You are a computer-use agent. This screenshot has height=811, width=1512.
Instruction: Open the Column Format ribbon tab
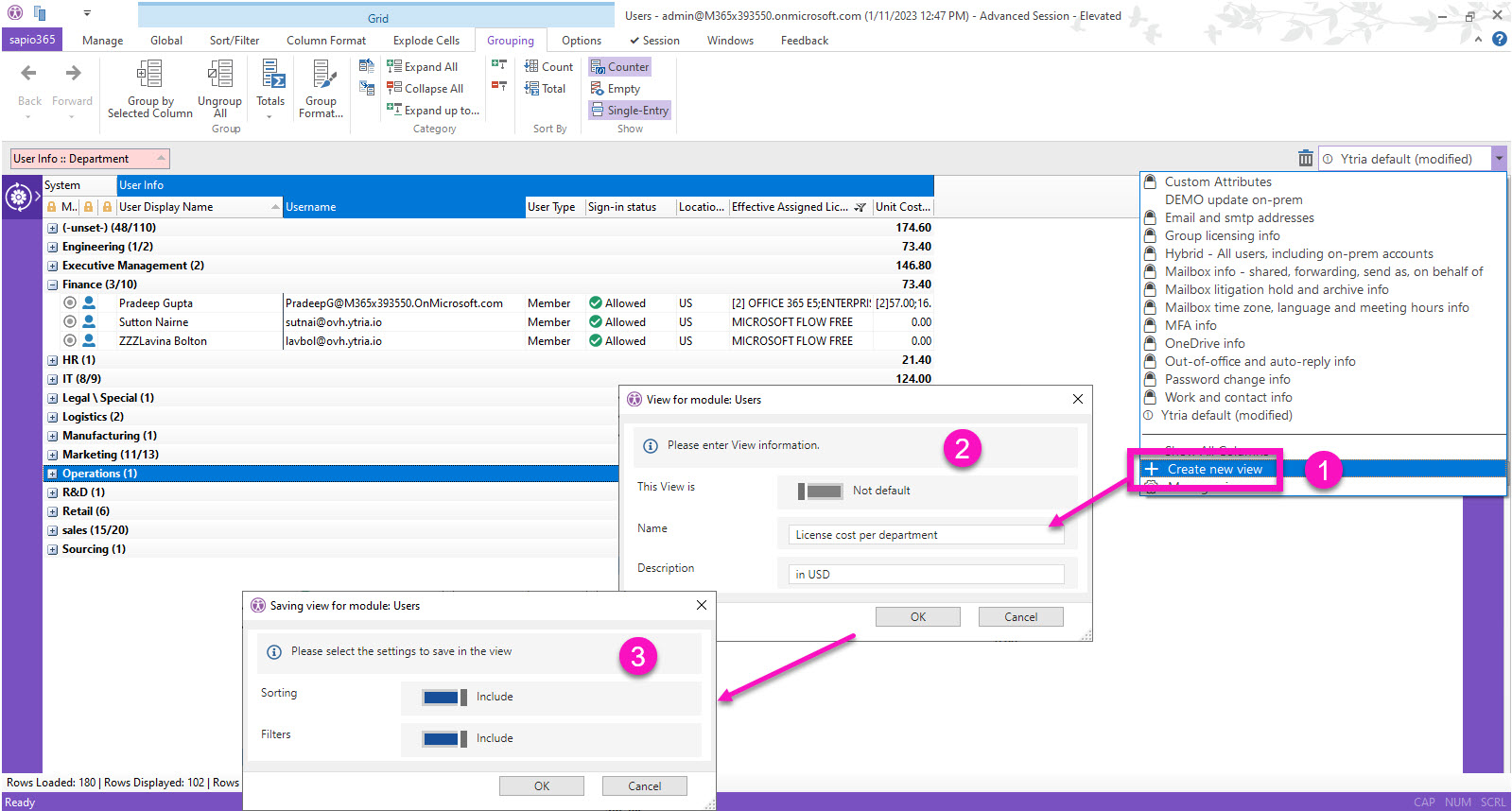(x=326, y=40)
